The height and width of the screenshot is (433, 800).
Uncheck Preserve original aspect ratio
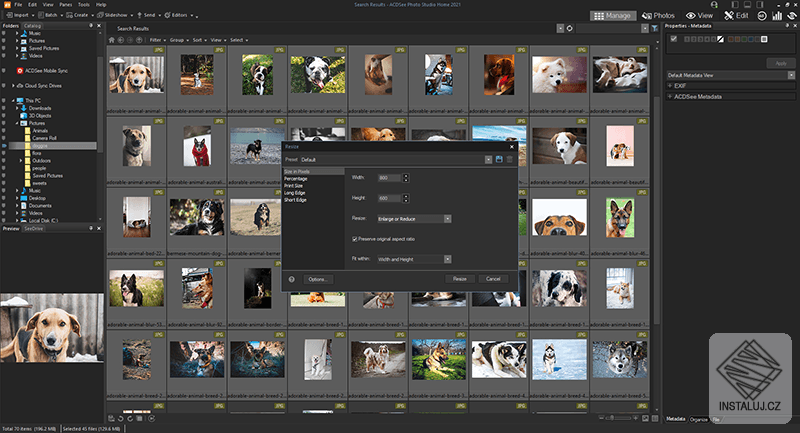tap(355, 239)
